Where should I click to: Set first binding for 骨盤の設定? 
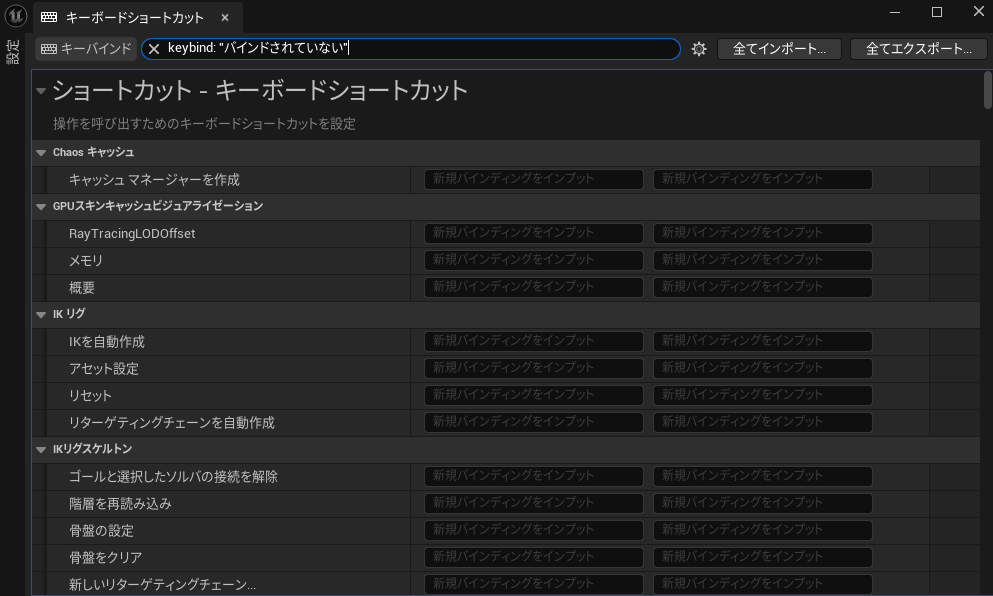click(x=534, y=531)
